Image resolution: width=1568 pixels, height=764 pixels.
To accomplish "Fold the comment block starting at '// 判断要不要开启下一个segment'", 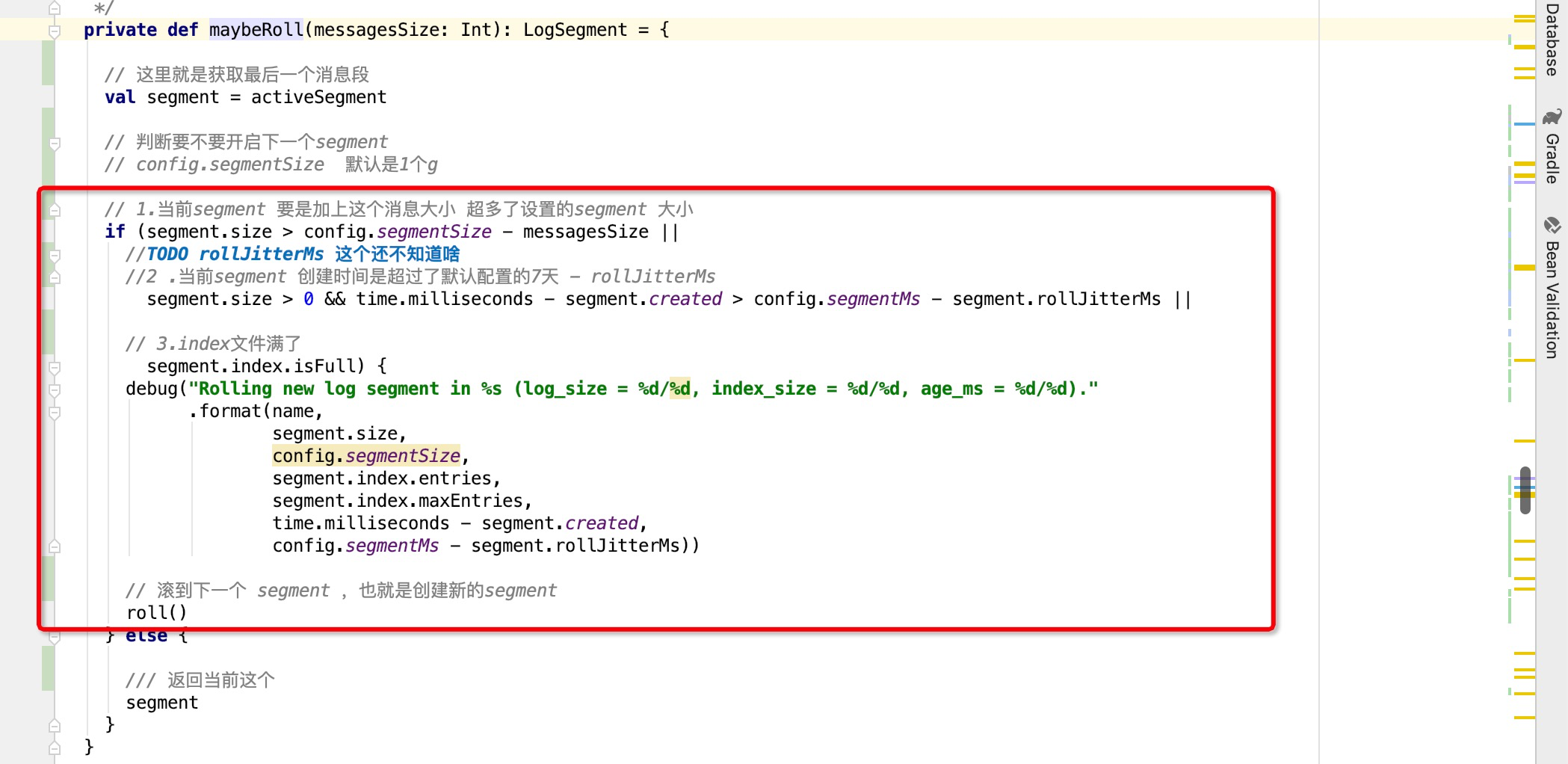I will pos(55,143).
